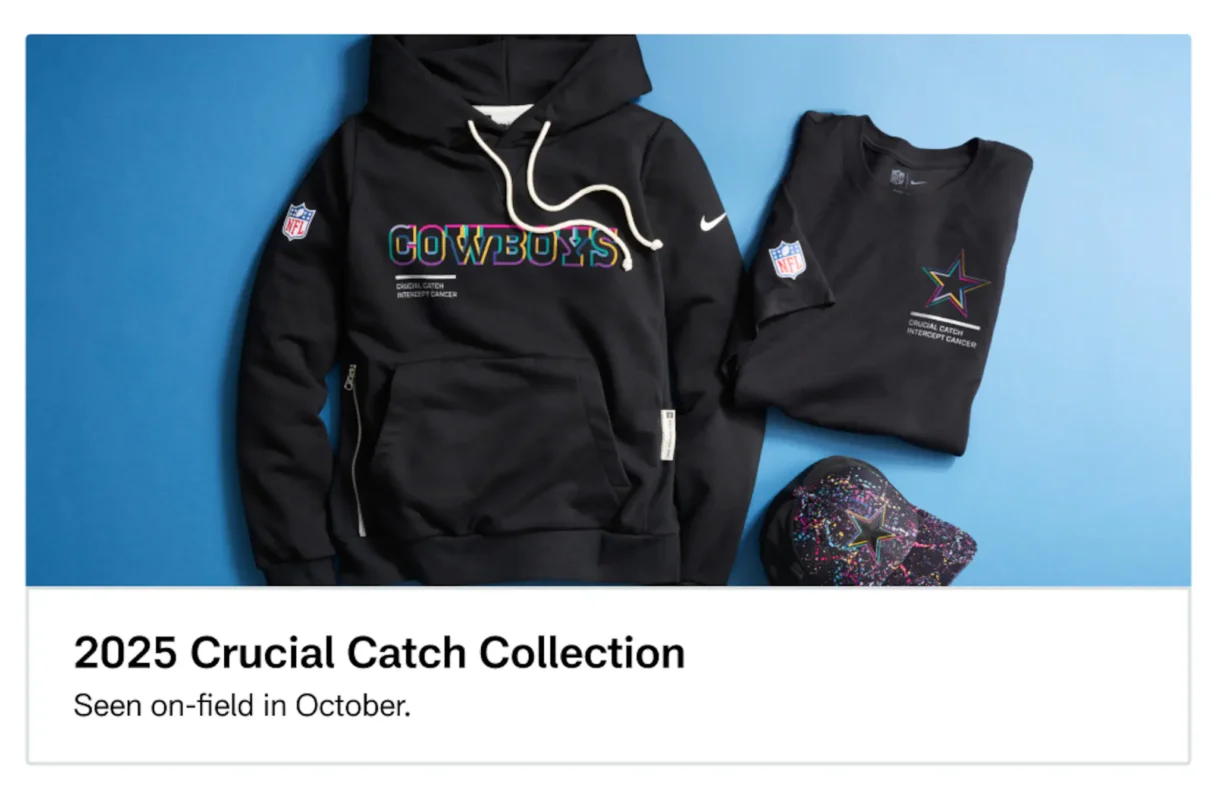Click the 'Seen on-field in October.' subtitle
Image resolution: width=1217 pixels, height=800 pixels.
coord(243,705)
